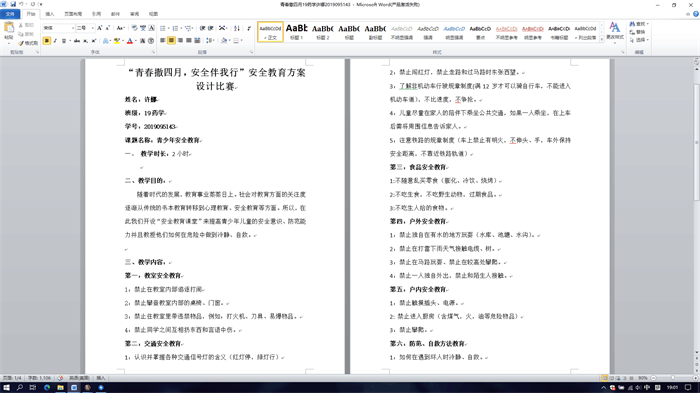
Task: Click the character shading icon
Action: pyautogui.click(x=142, y=41)
